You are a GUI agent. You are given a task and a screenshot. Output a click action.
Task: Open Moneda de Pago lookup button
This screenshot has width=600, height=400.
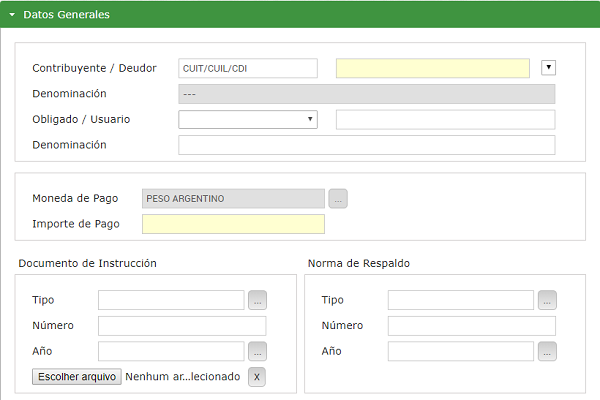338,198
